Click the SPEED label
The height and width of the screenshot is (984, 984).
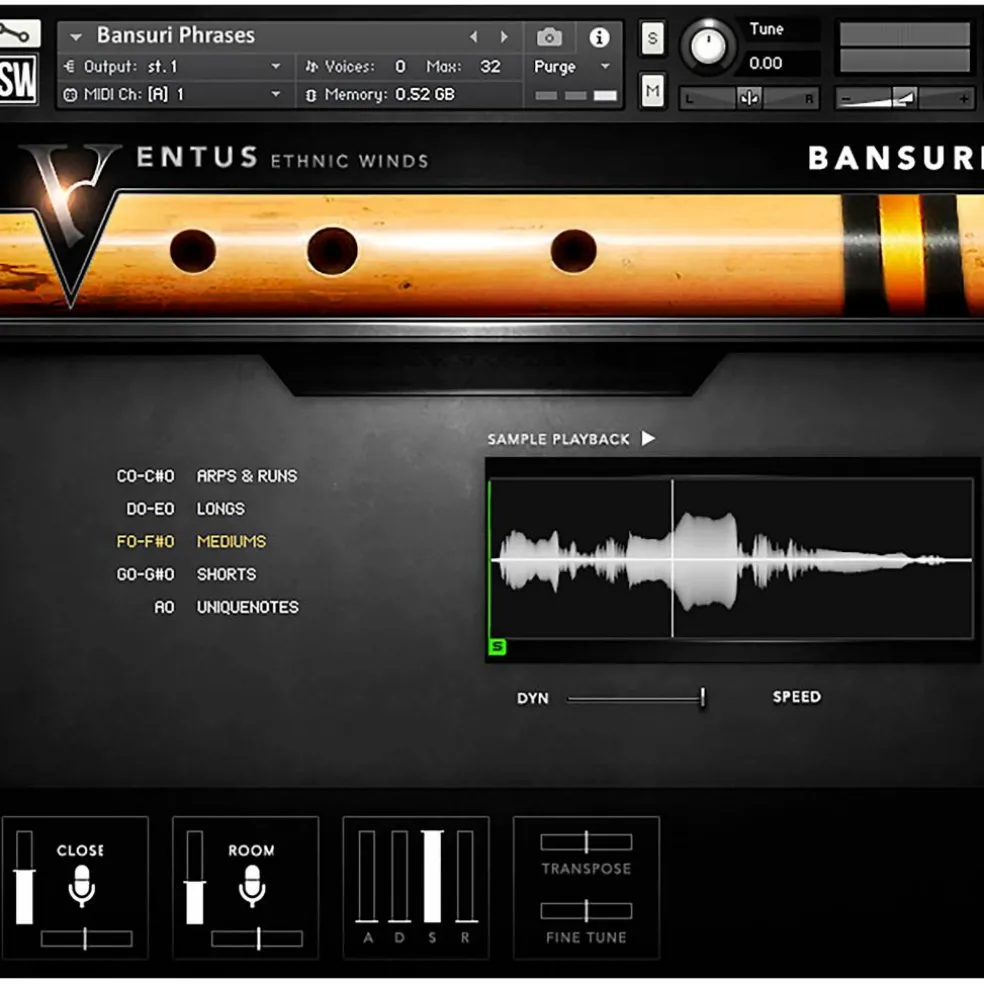pos(797,697)
